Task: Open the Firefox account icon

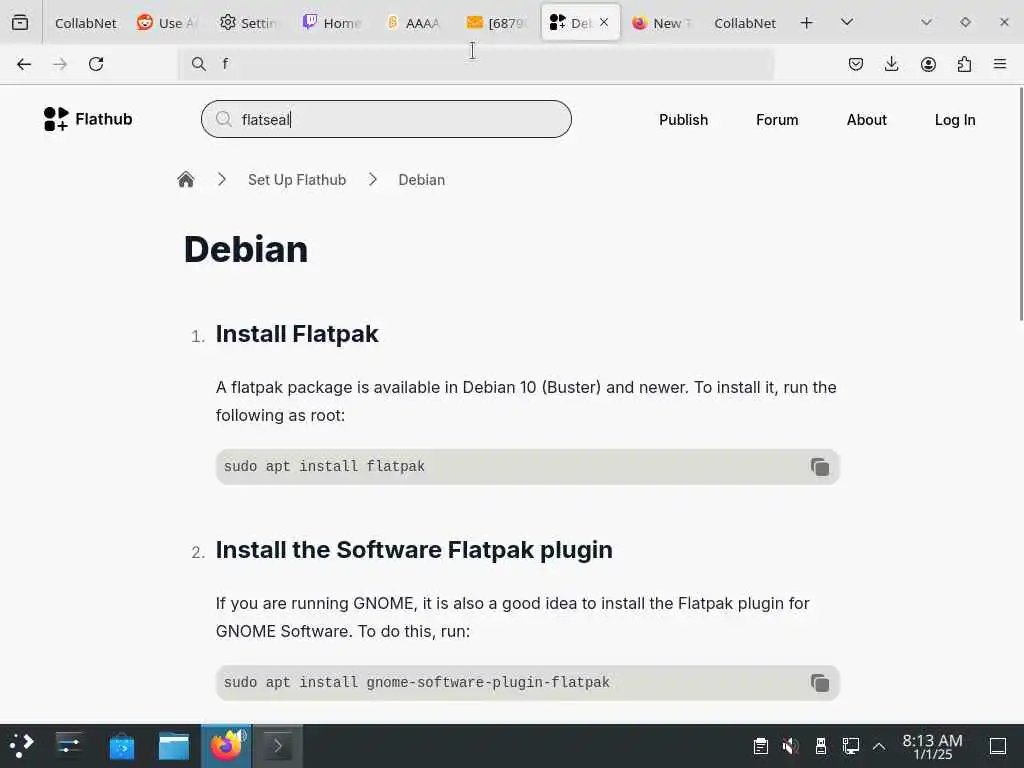Action: [x=928, y=64]
